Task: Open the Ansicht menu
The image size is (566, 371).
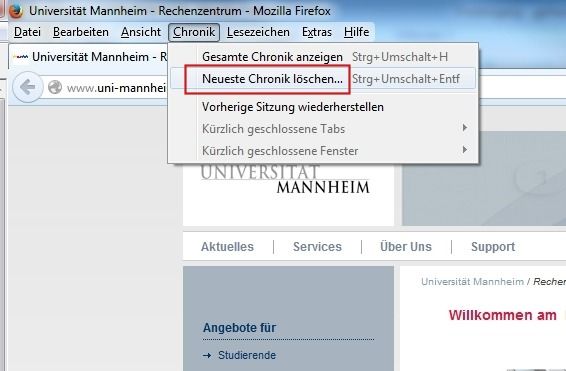Action: (x=141, y=32)
